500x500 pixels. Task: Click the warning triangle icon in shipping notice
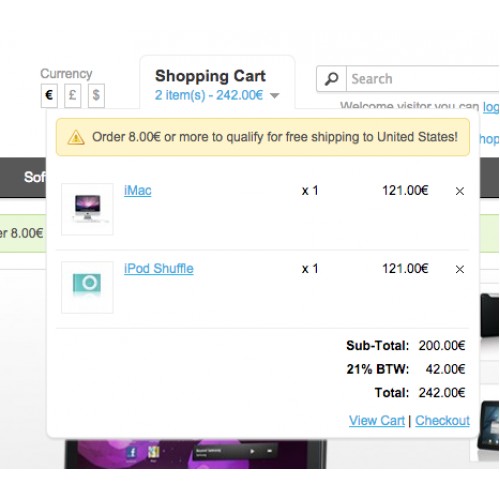coord(76,137)
